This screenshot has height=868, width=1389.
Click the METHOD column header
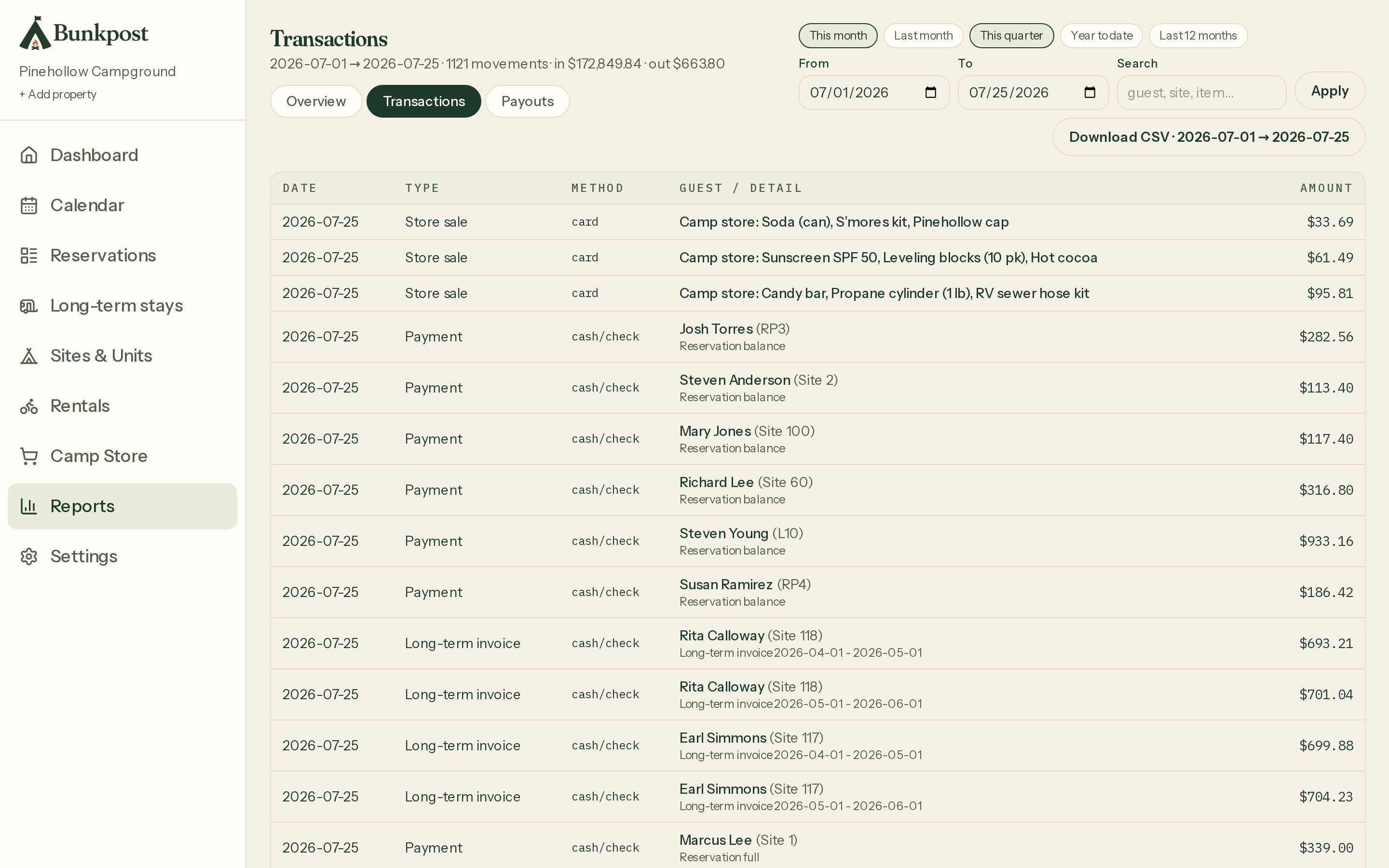coord(597,188)
